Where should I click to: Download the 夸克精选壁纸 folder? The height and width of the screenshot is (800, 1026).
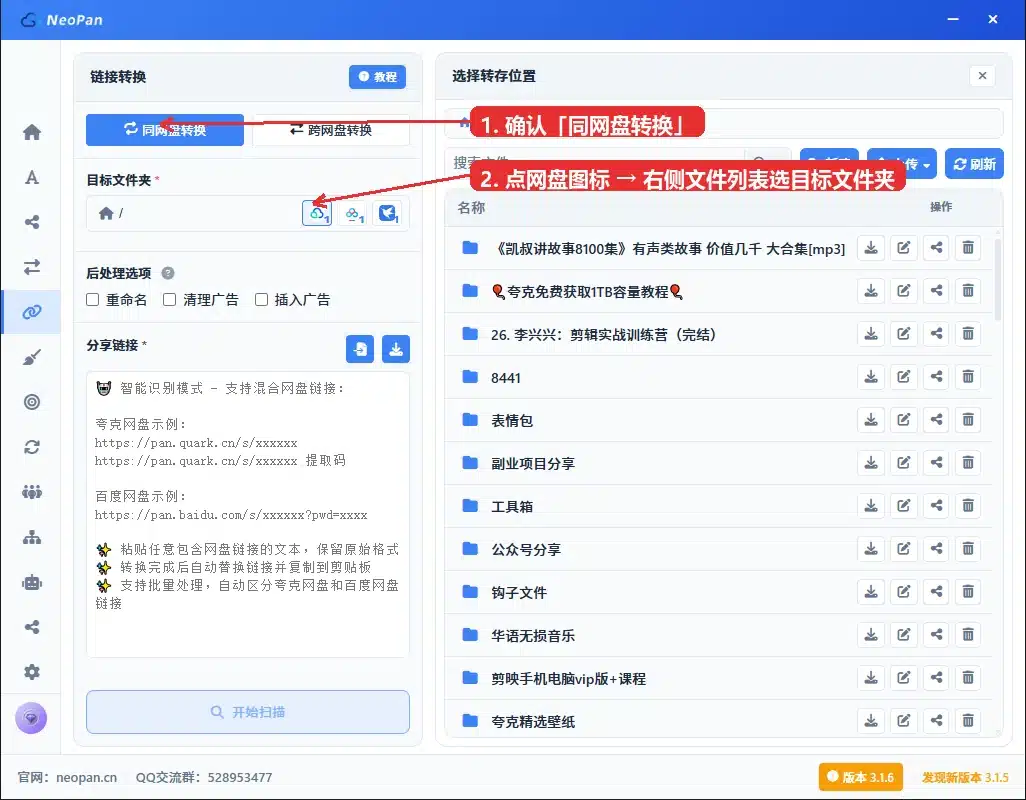pyautogui.click(x=871, y=721)
